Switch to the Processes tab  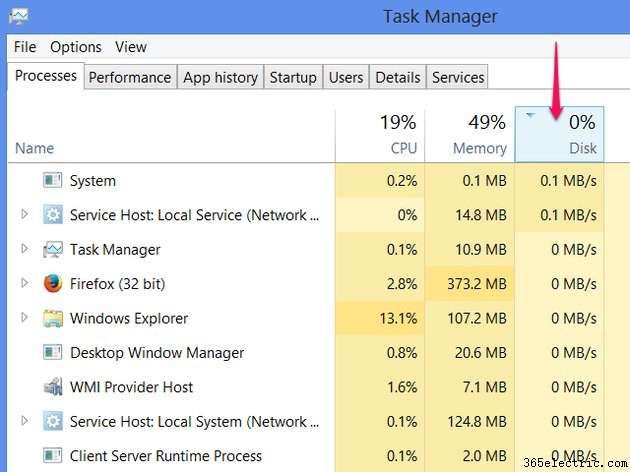46,76
